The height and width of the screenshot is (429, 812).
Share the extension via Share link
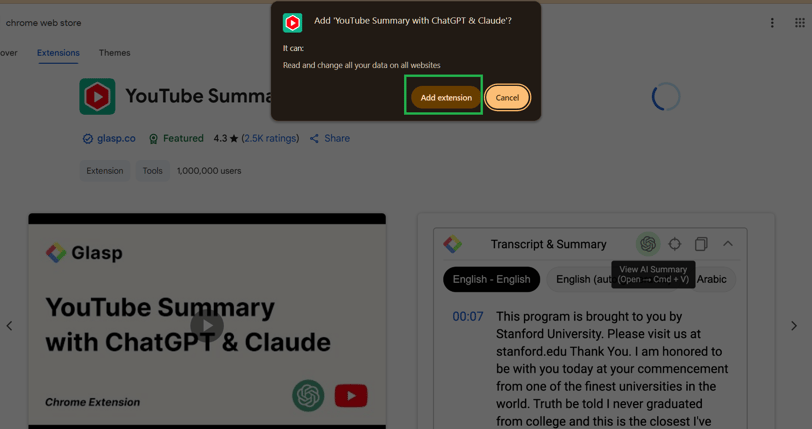point(330,138)
